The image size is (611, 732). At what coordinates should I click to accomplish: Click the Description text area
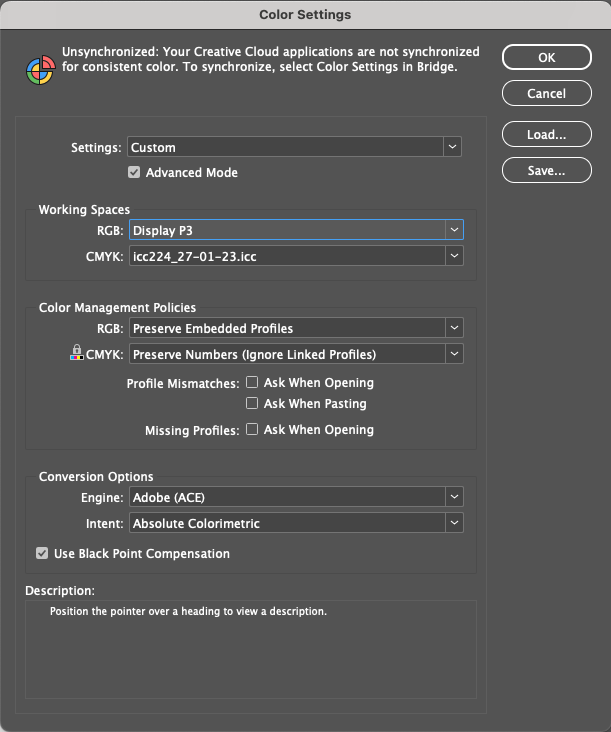pyautogui.click(x=251, y=649)
